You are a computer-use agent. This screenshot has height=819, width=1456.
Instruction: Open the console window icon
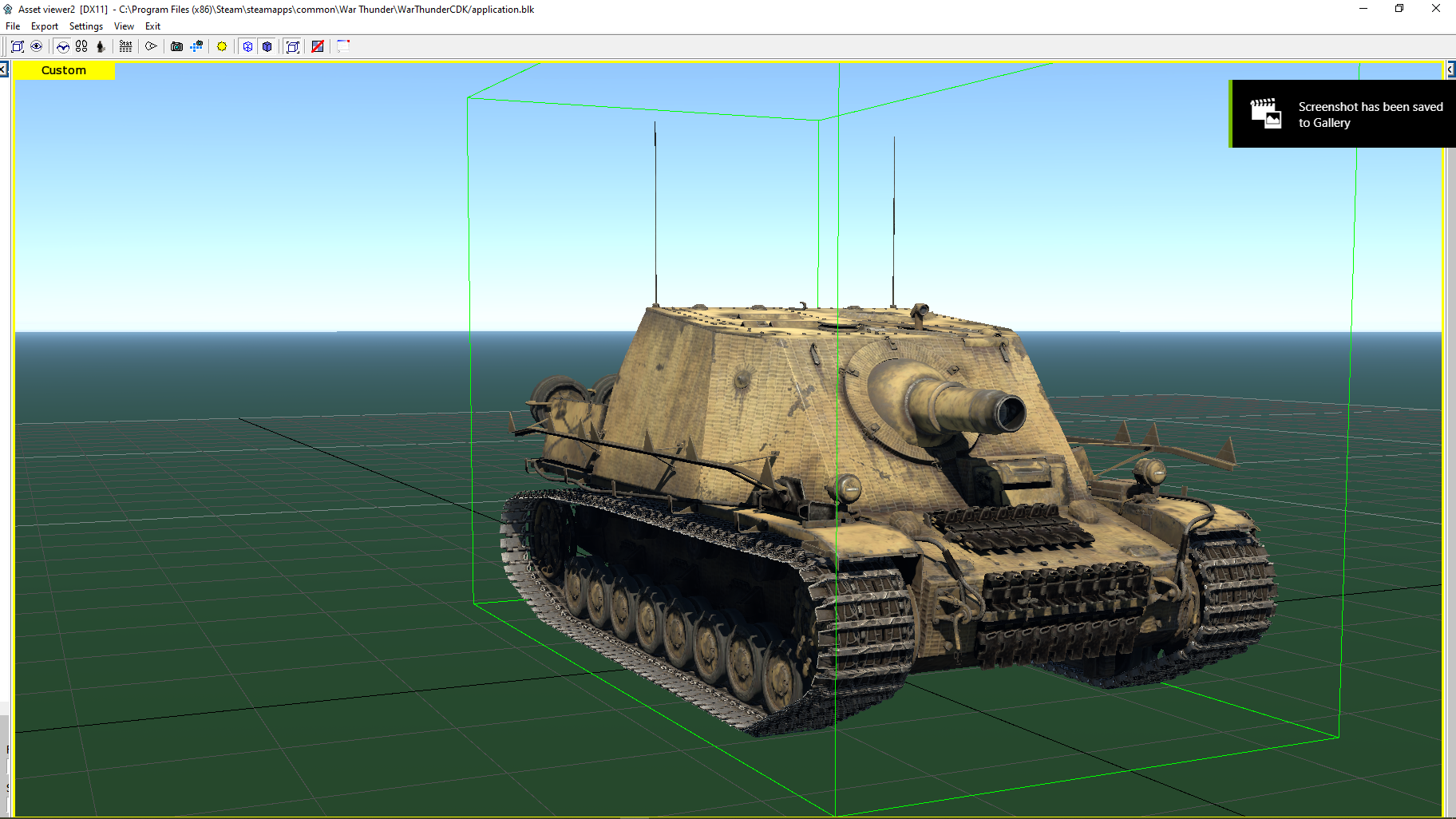pyautogui.click(x=343, y=46)
